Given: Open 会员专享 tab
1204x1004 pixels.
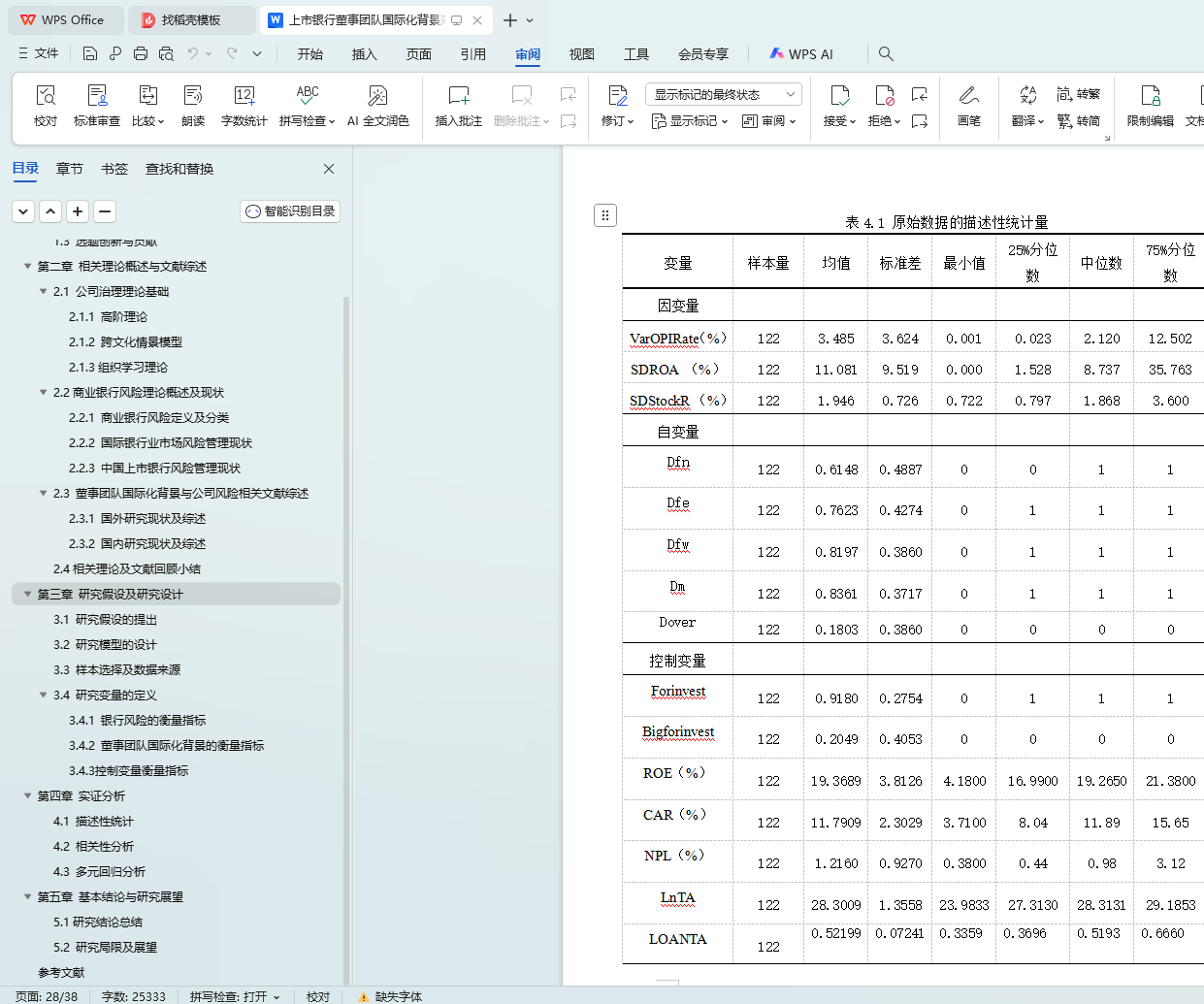Looking at the screenshot, I should [x=703, y=54].
